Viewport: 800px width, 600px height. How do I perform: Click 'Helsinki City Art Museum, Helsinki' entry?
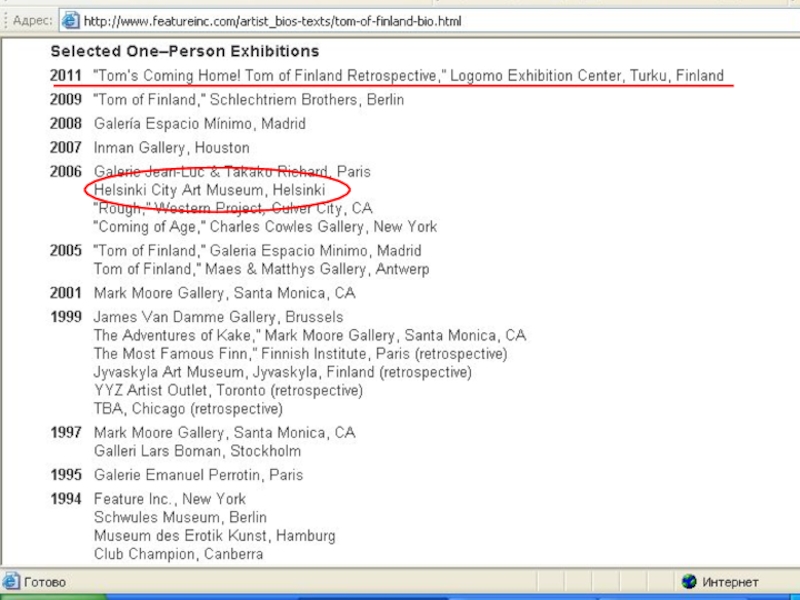coord(209,190)
